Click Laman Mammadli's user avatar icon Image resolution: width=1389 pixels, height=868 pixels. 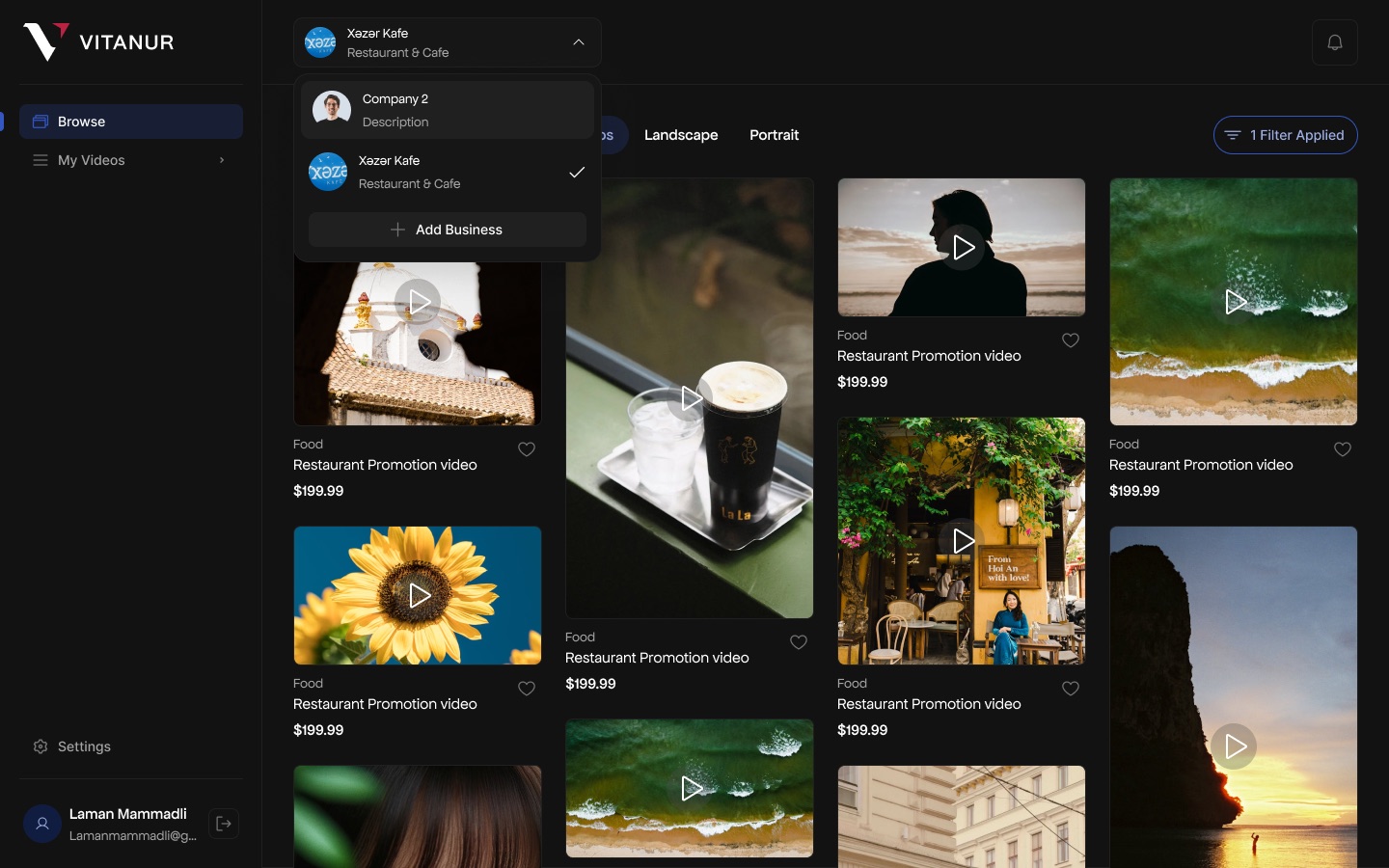point(42,824)
